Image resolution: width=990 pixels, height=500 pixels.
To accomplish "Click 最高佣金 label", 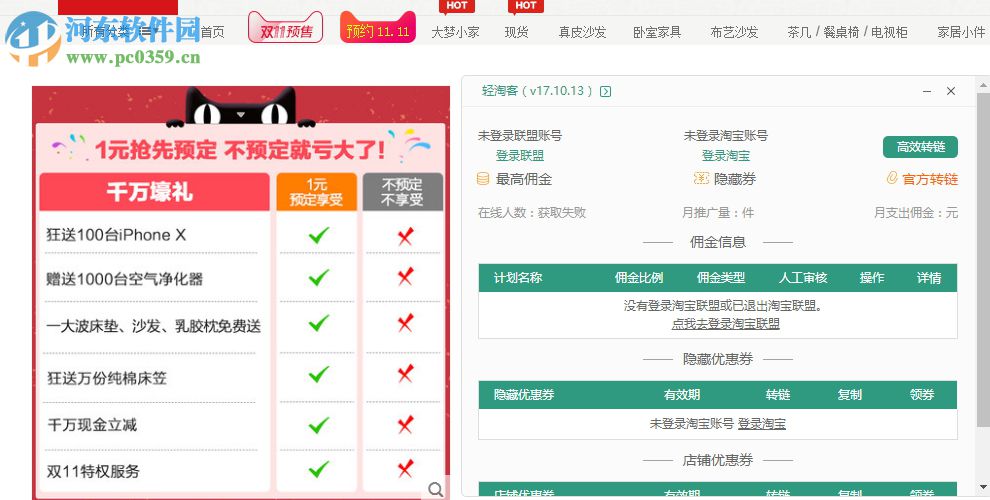I will [x=524, y=179].
